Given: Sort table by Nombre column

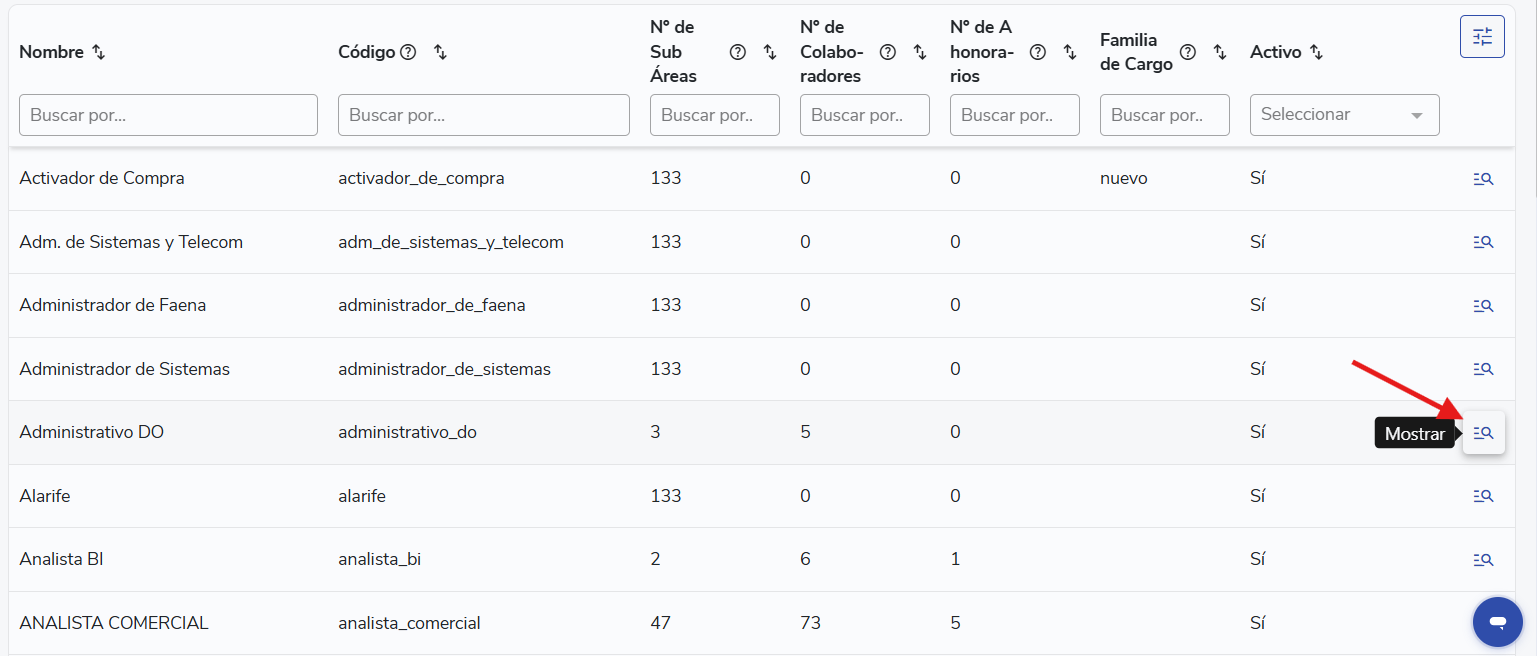Looking at the screenshot, I should coord(98,52).
